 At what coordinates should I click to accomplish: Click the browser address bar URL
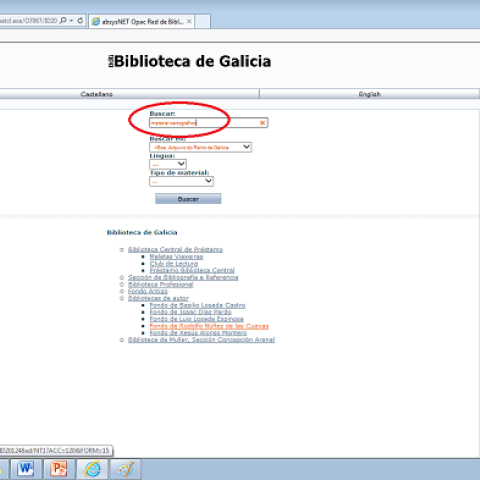28,21
